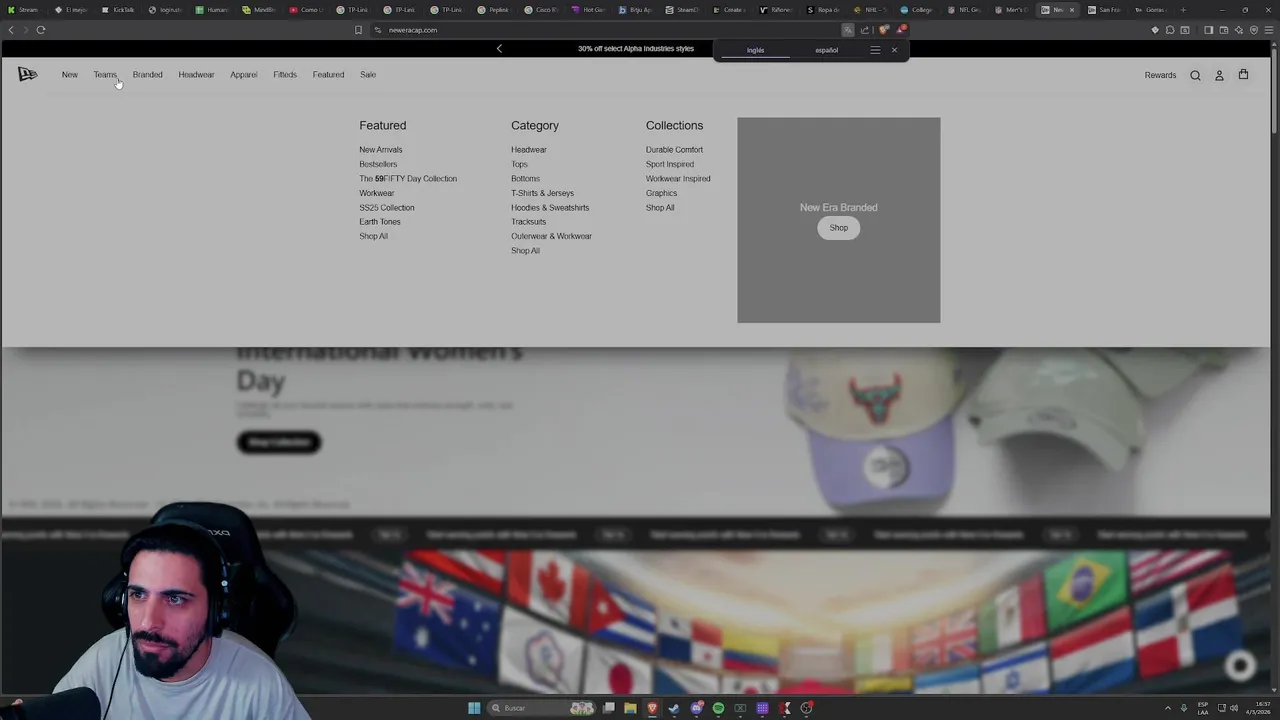Open Spotify from the taskbar
The height and width of the screenshot is (720, 1280).
718,708
